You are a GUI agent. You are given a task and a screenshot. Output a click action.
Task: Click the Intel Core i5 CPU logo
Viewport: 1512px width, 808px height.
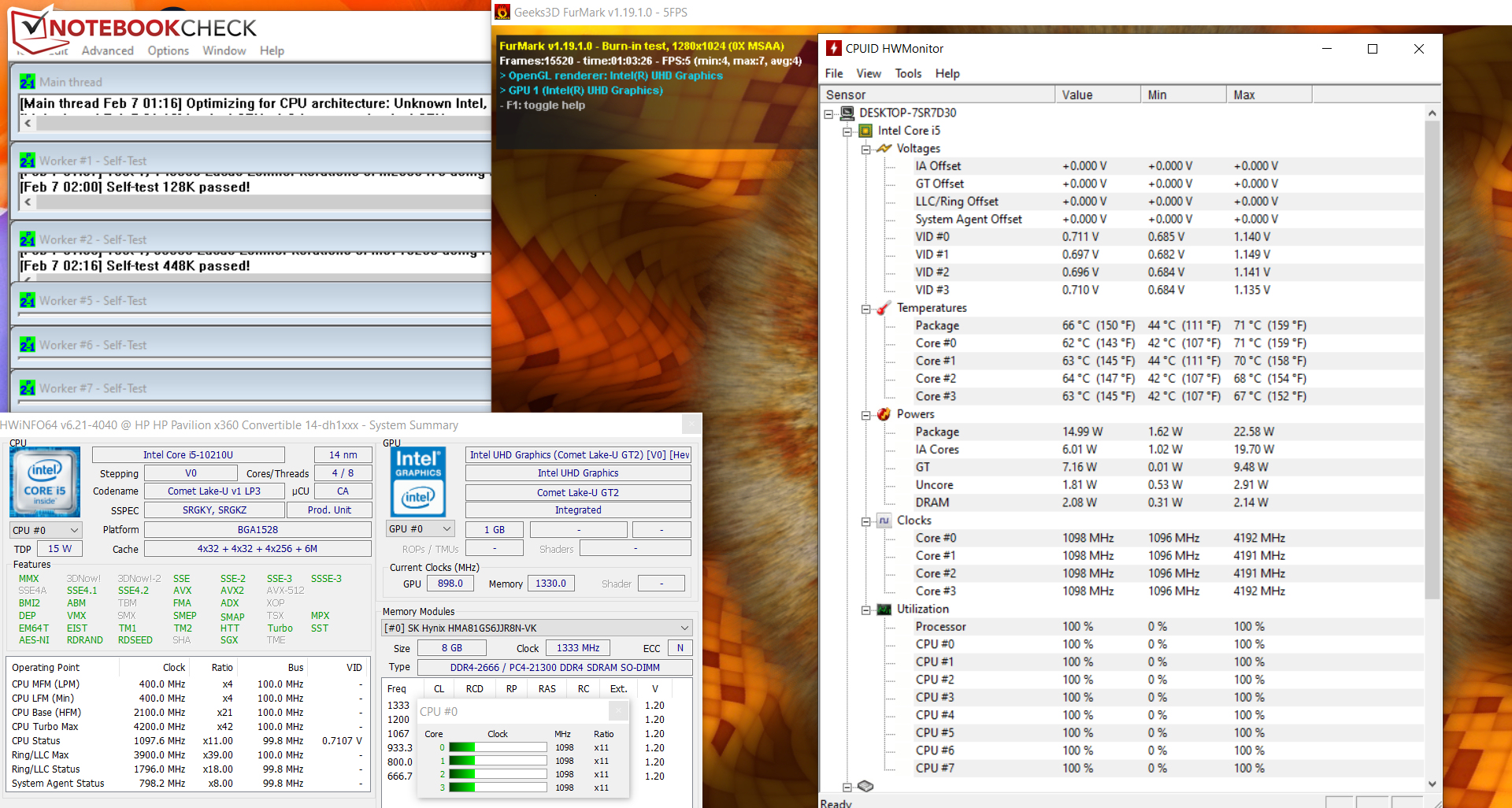point(45,482)
